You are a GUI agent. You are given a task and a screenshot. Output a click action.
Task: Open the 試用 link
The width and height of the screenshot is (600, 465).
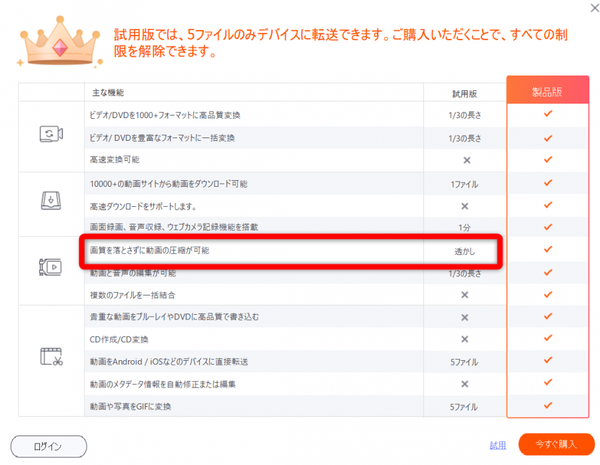pyautogui.click(x=498, y=445)
